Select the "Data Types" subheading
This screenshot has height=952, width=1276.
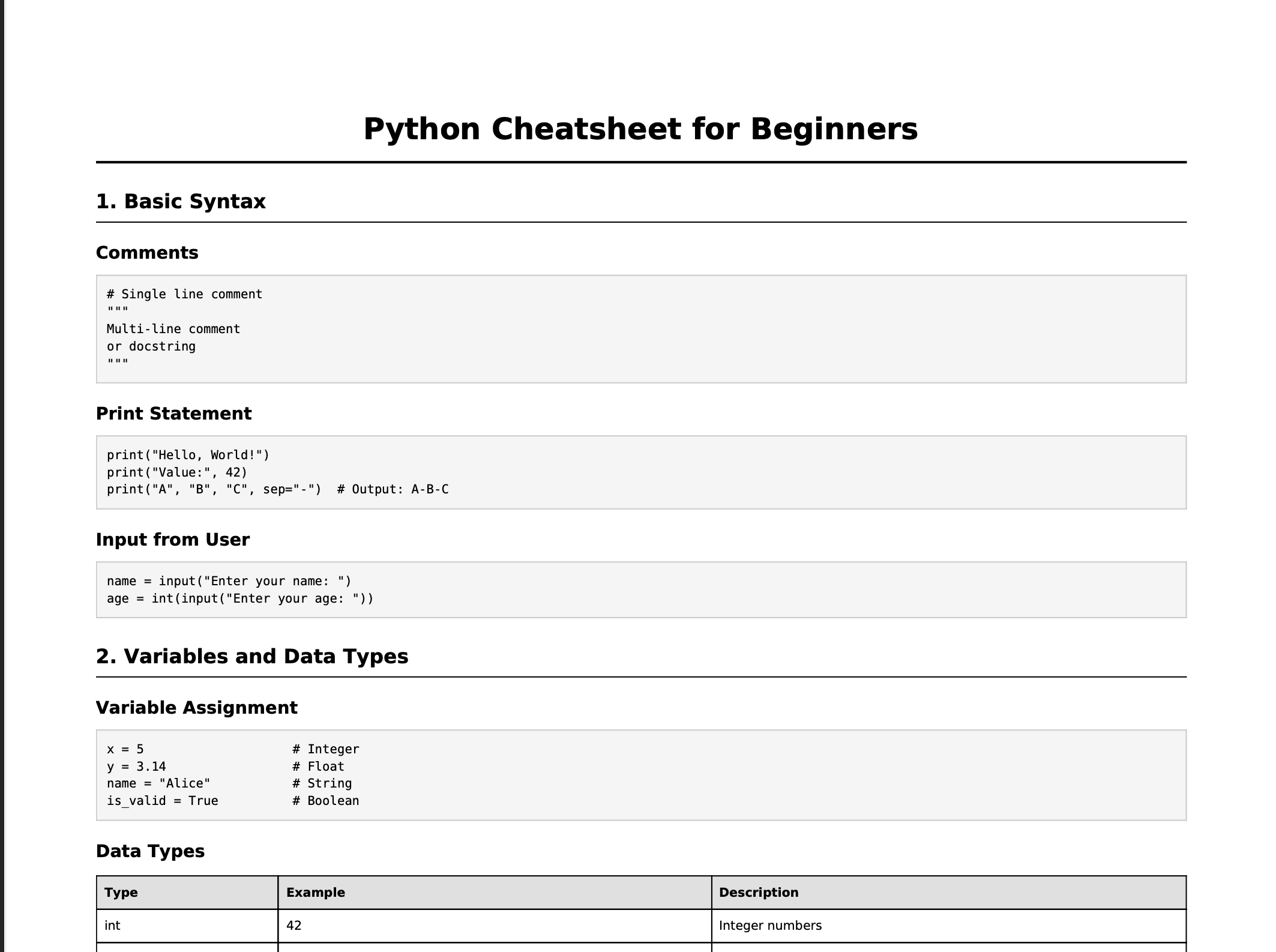tap(150, 851)
